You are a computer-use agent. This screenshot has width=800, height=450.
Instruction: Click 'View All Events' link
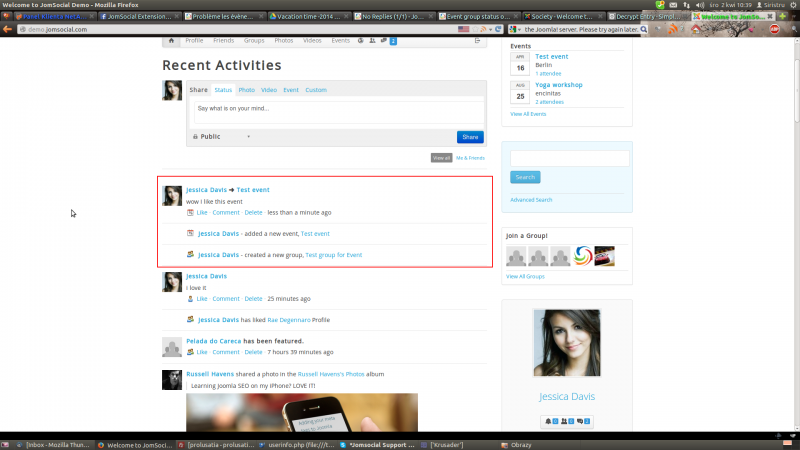(x=528, y=114)
